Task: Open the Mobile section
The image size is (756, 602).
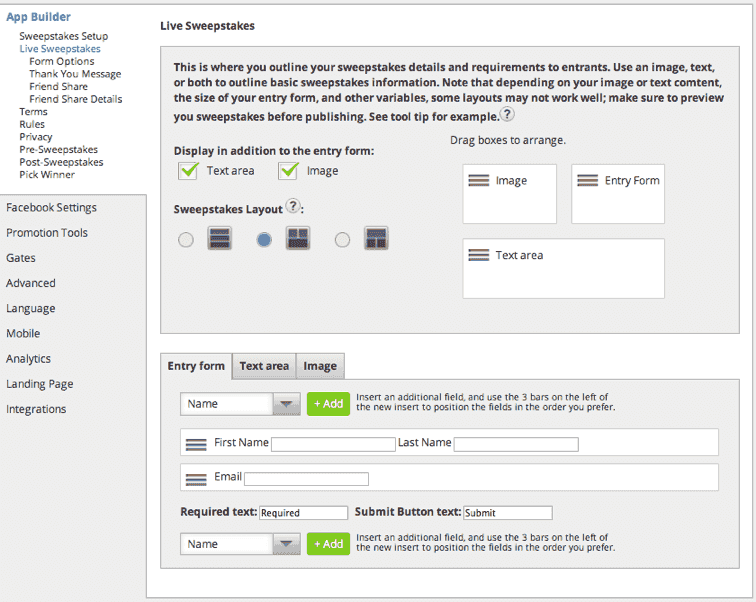Action: [23, 334]
